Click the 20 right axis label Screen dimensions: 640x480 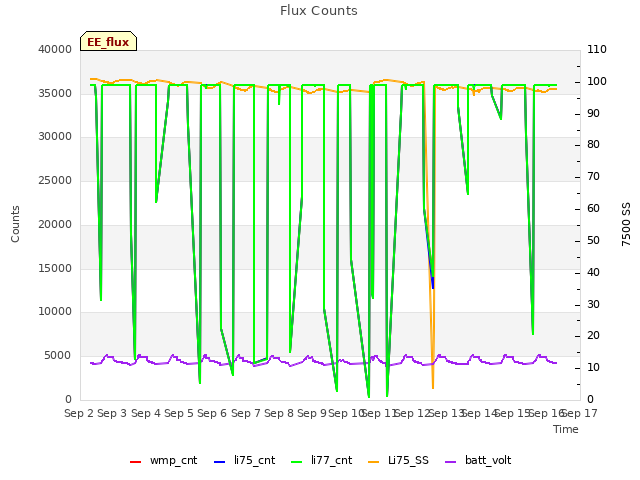point(593,336)
